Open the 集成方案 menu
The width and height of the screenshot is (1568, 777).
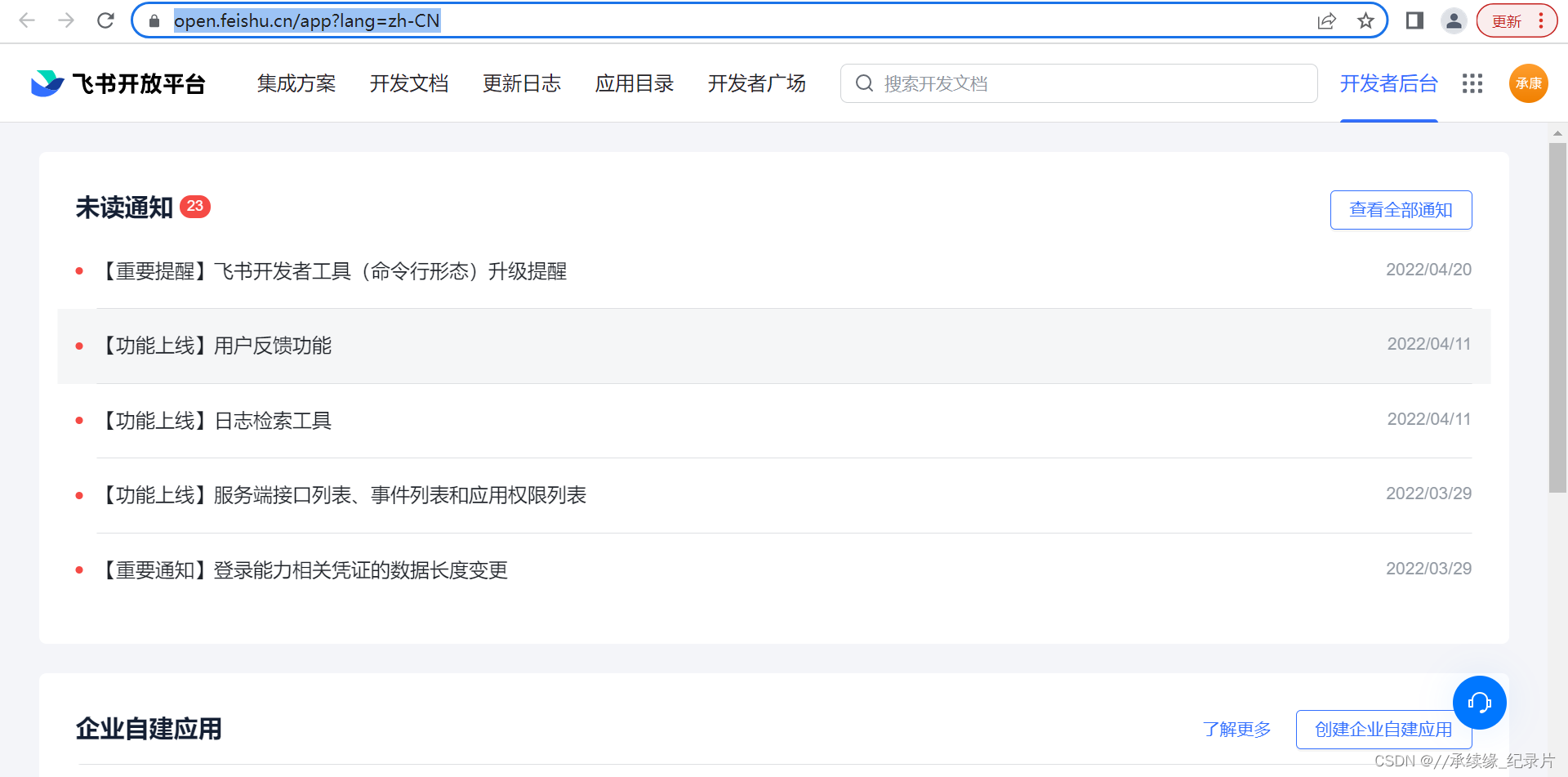click(x=296, y=83)
